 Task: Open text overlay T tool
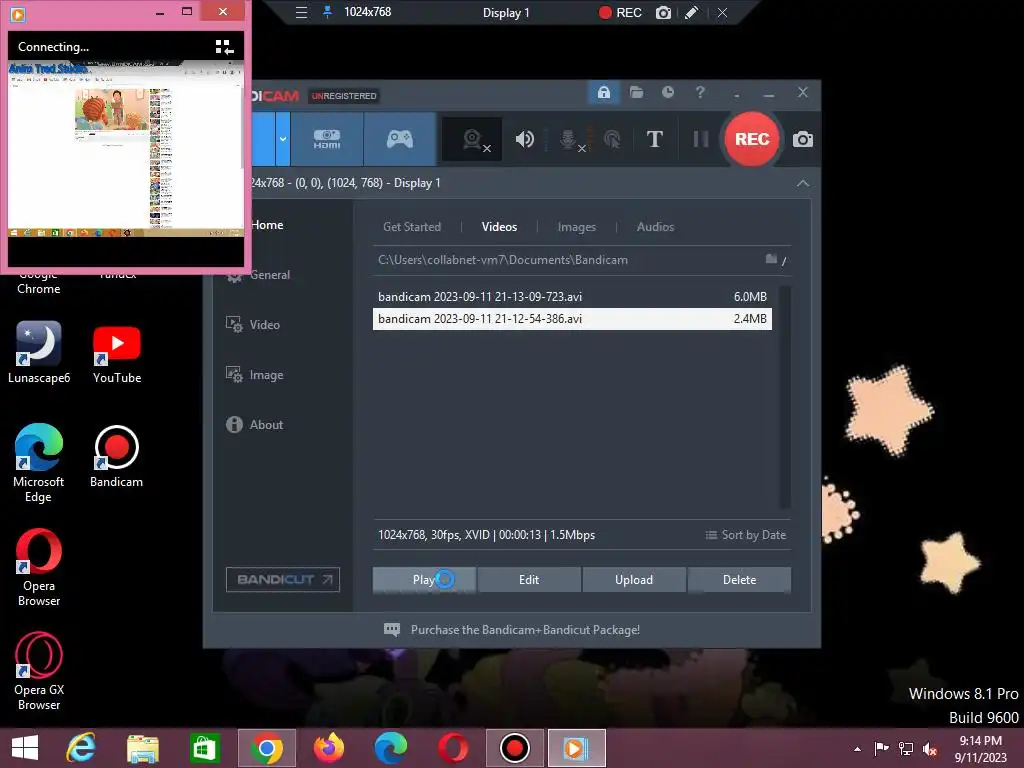(654, 139)
